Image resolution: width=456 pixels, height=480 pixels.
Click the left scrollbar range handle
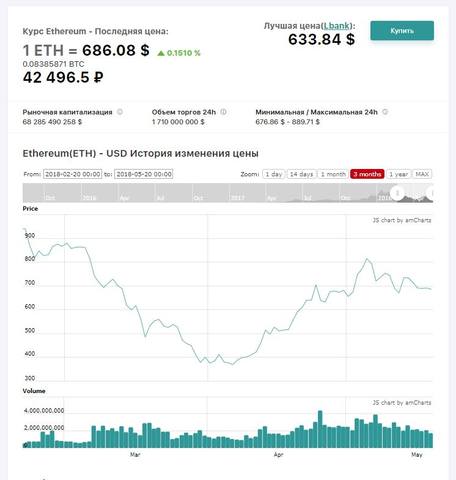pos(397,193)
